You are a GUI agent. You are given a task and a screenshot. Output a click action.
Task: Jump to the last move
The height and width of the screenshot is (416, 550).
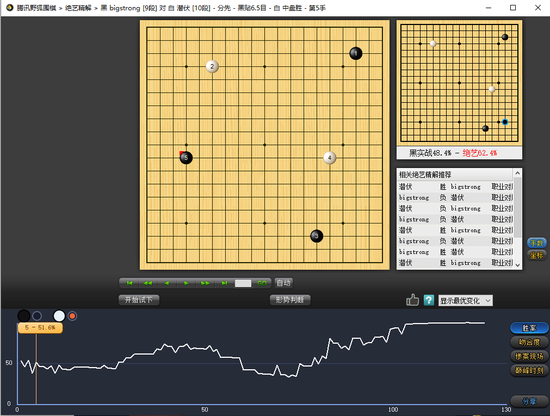[x=224, y=283]
